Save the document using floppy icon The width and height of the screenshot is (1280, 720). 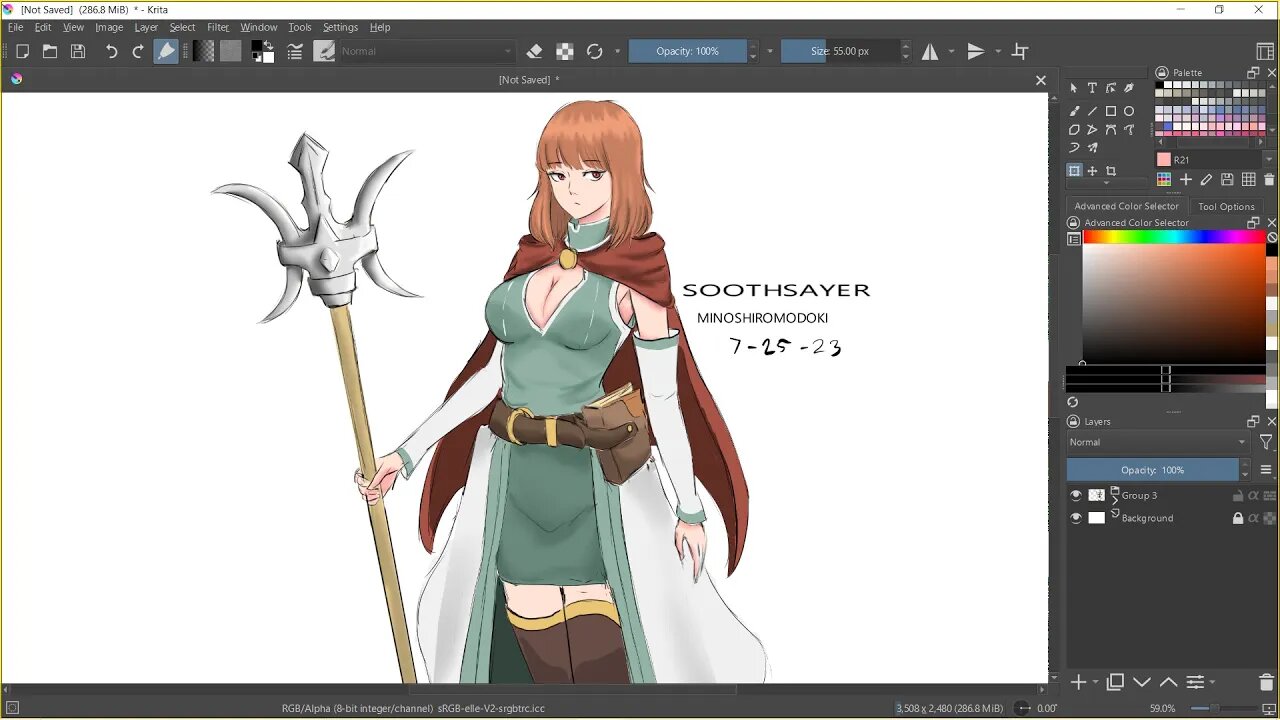[78, 51]
